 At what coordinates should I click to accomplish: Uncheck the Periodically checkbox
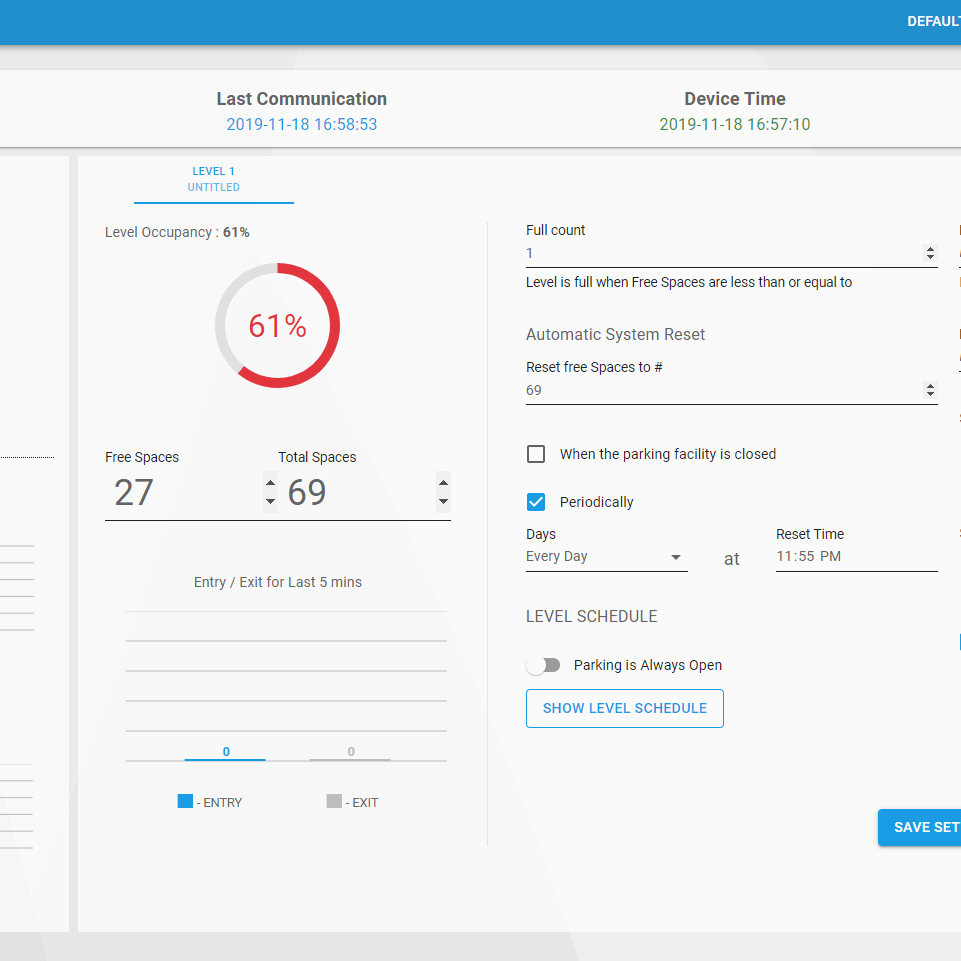click(x=536, y=502)
